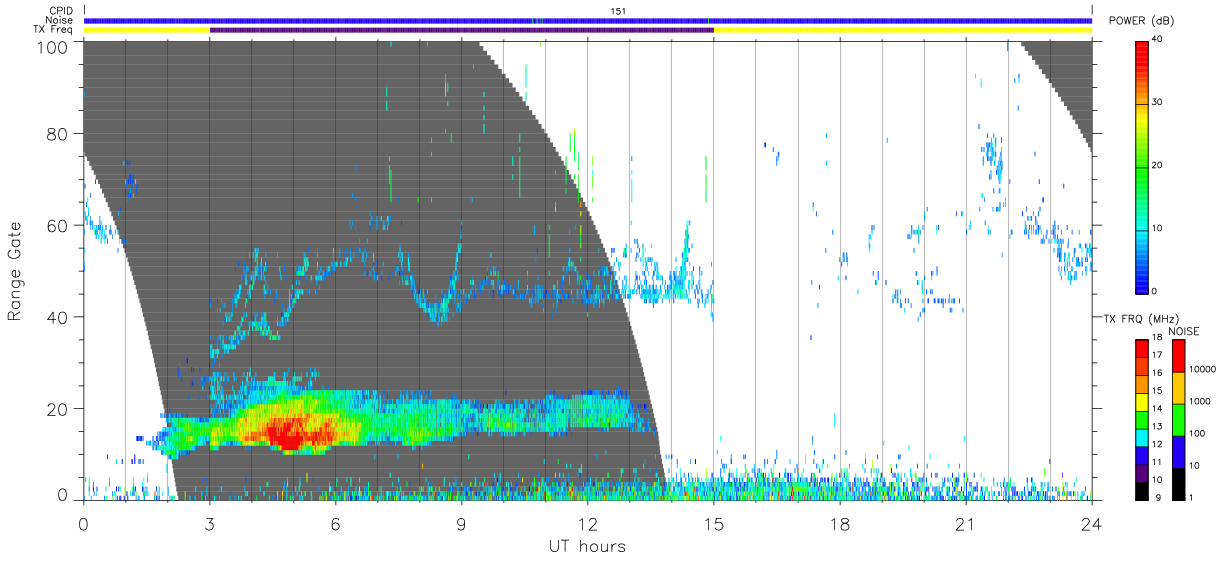Click the 6 tick label on UT hours axis
Viewport: 1228px width, 567px height.
pos(336,523)
